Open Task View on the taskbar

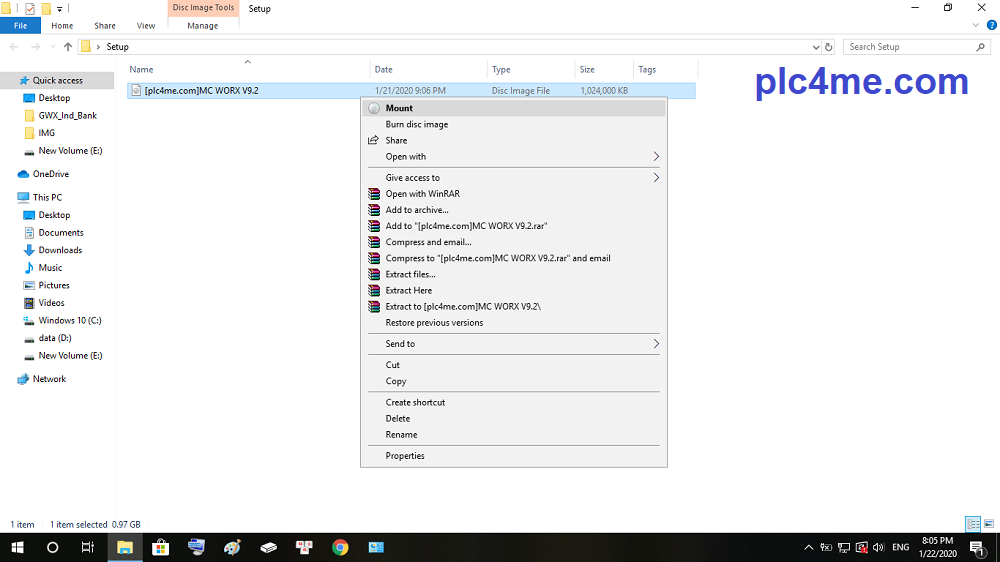click(88, 547)
